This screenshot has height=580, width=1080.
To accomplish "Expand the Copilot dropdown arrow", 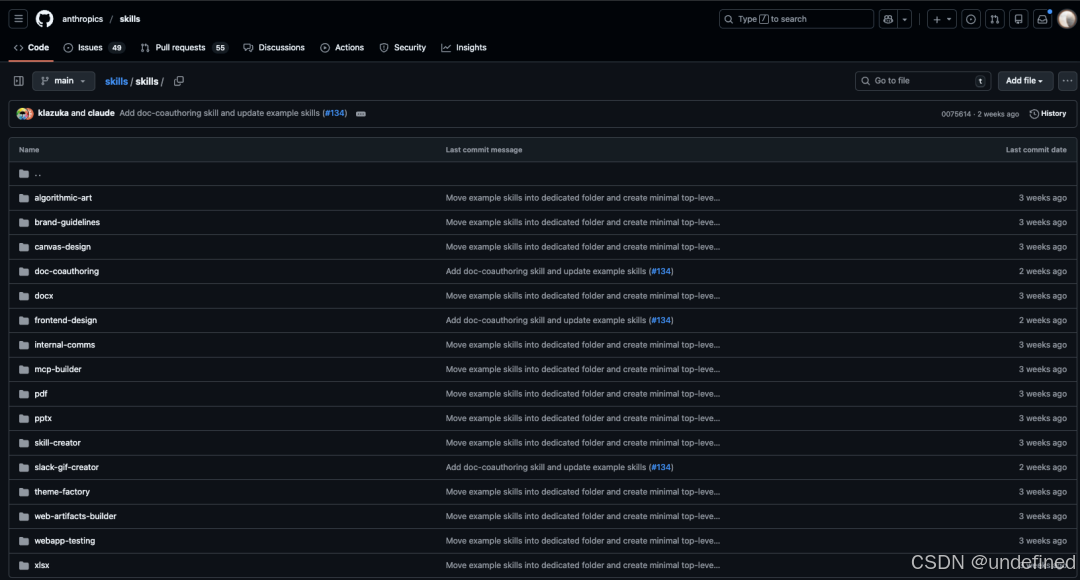I will [x=904, y=19].
